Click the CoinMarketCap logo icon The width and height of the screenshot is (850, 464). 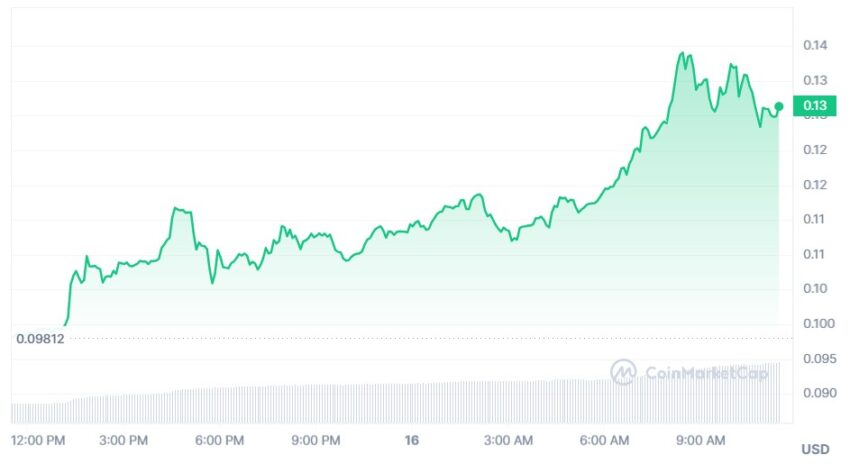click(x=623, y=372)
